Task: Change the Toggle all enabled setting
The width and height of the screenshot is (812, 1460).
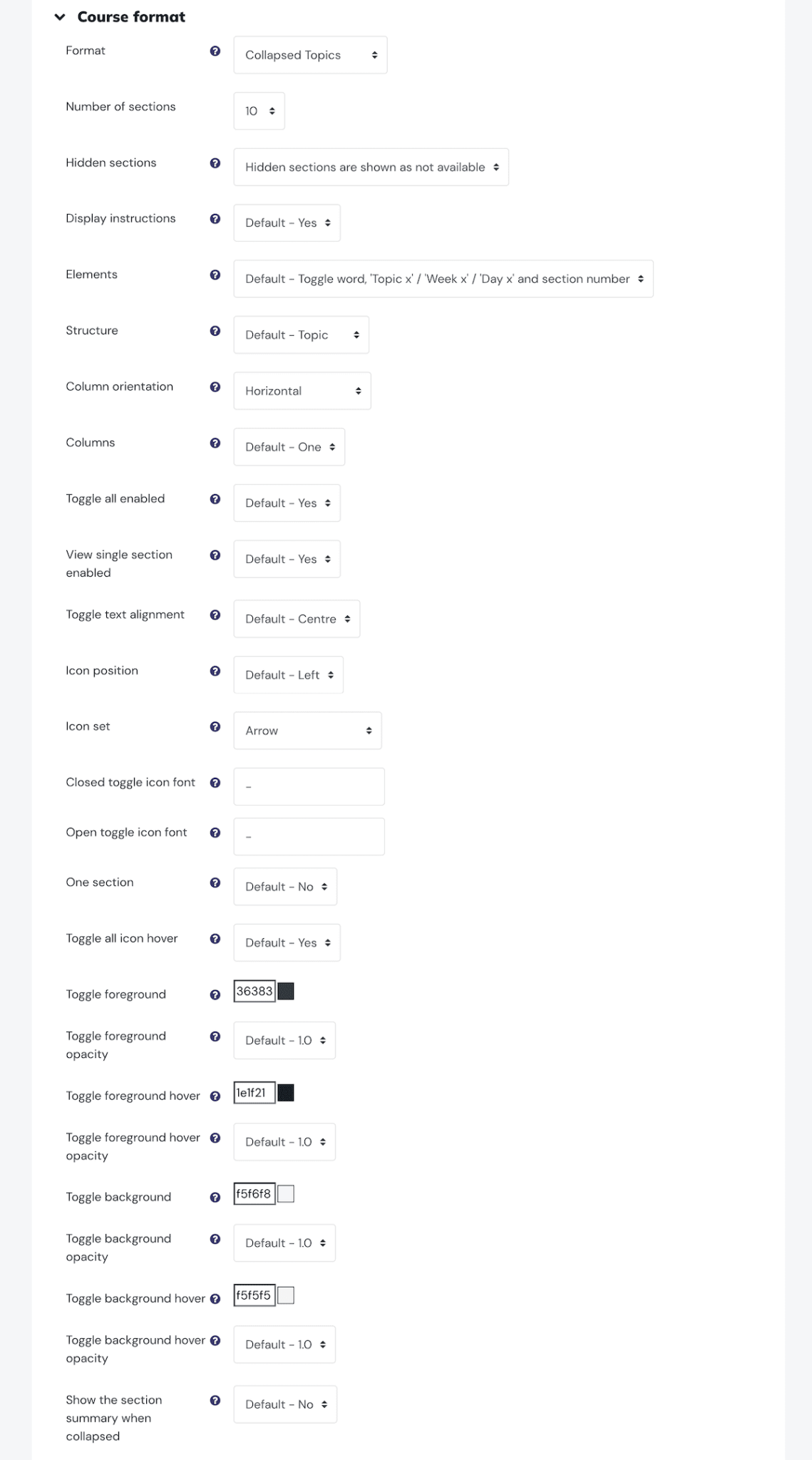Action: tap(287, 503)
